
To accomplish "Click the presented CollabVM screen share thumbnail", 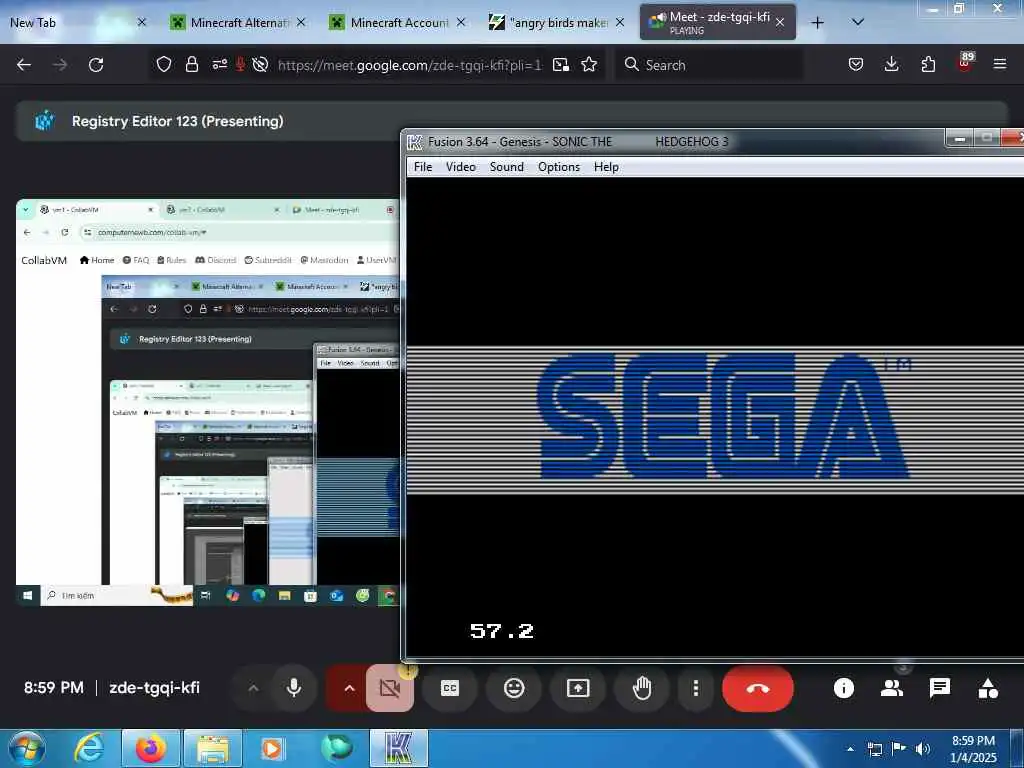I will click(x=208, y=402).
